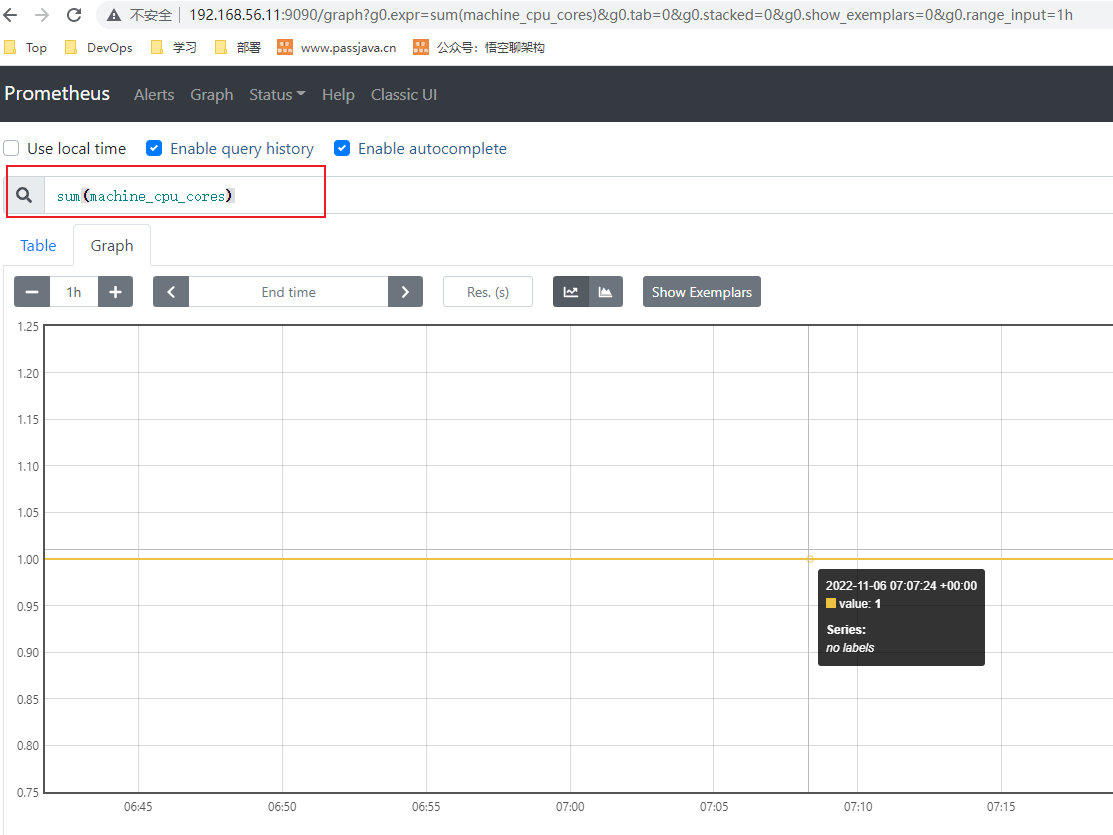
Task: Select the Graph tab in the panel
Action: [x=111, y=246]
